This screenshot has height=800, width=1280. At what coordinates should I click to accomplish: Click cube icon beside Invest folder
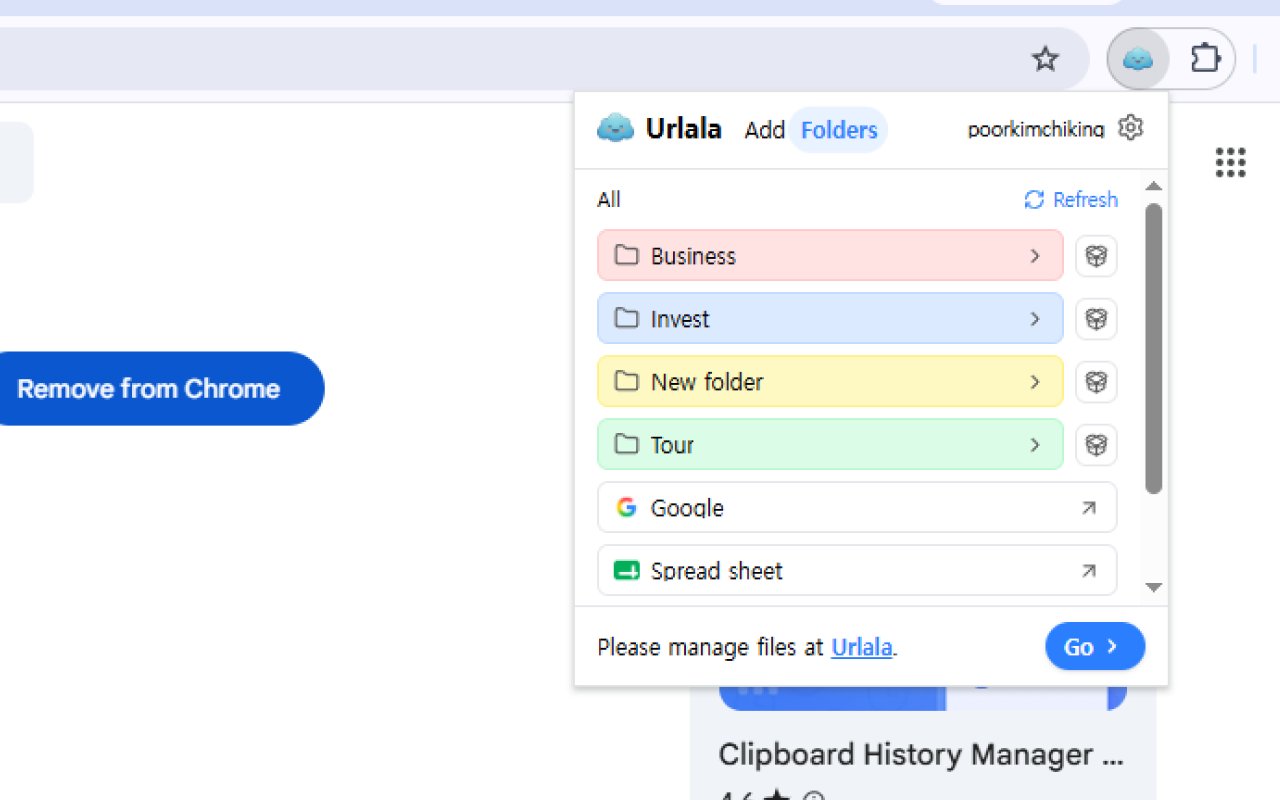tap(1096, 319)
